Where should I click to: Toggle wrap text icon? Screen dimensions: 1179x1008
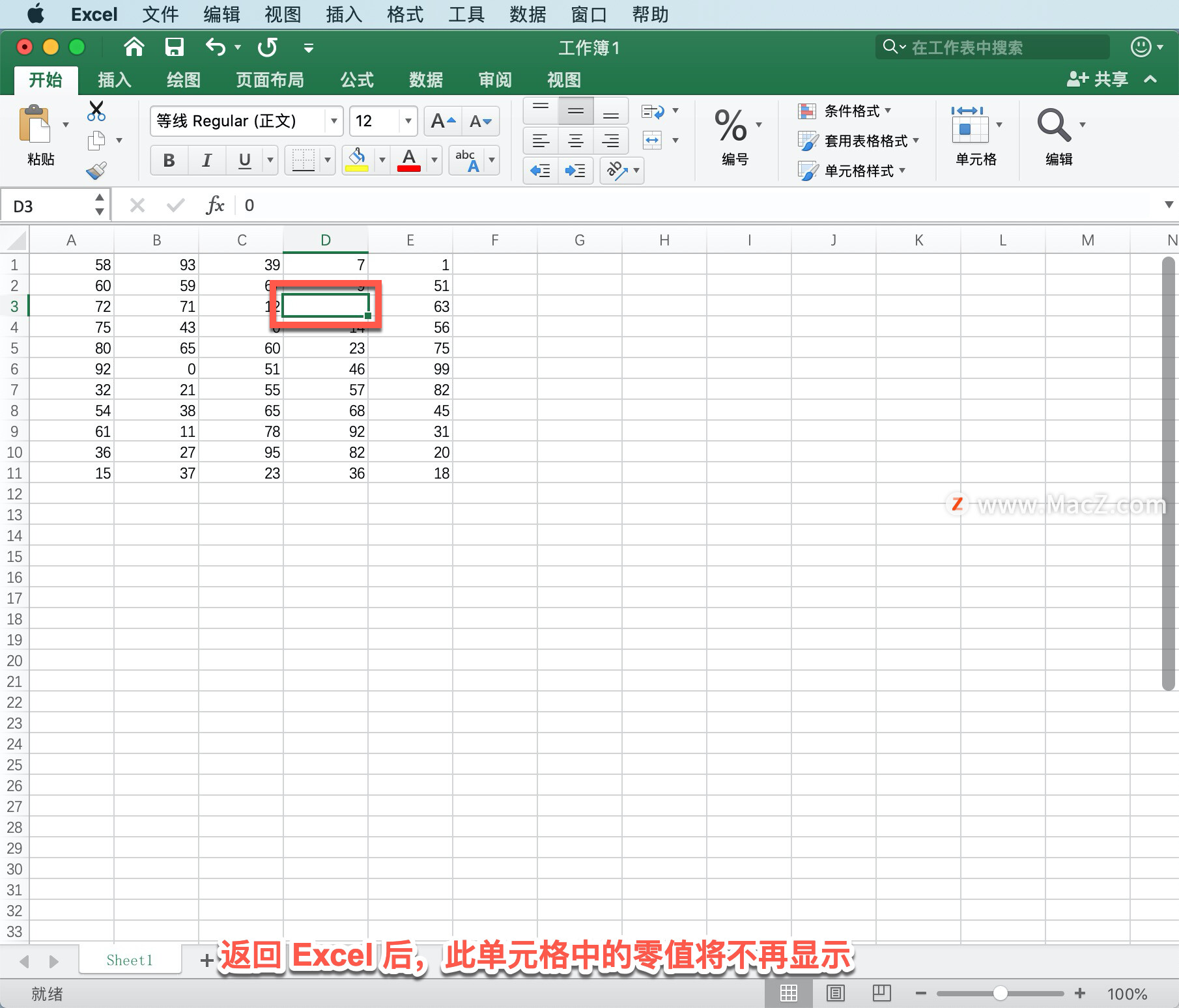click(653, 111)
